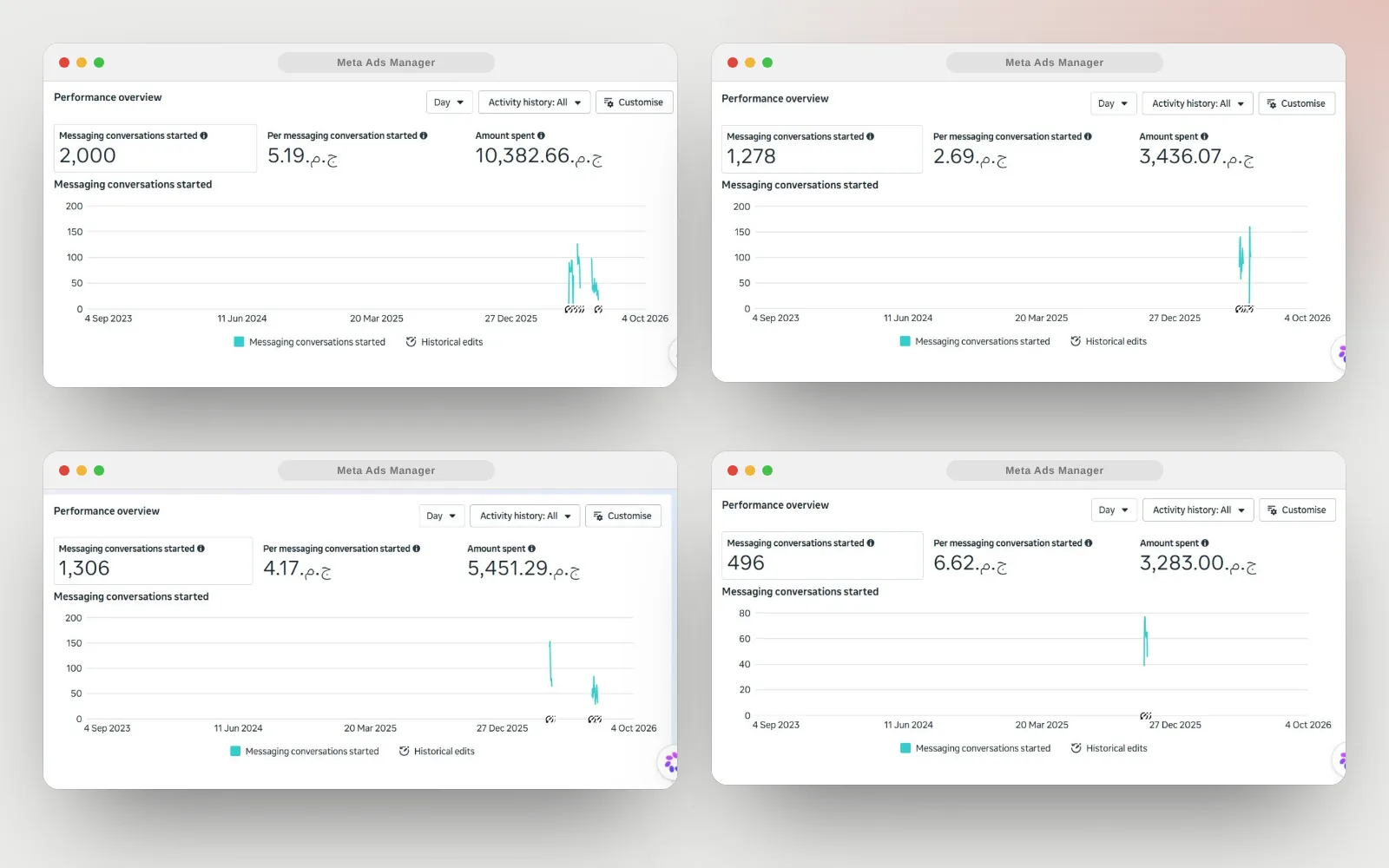The image size is (1389, 868).
Task: Click info icon beside Per messaging conversation started 2.69
Action: pyautogui.click(x=1088, y=136)
